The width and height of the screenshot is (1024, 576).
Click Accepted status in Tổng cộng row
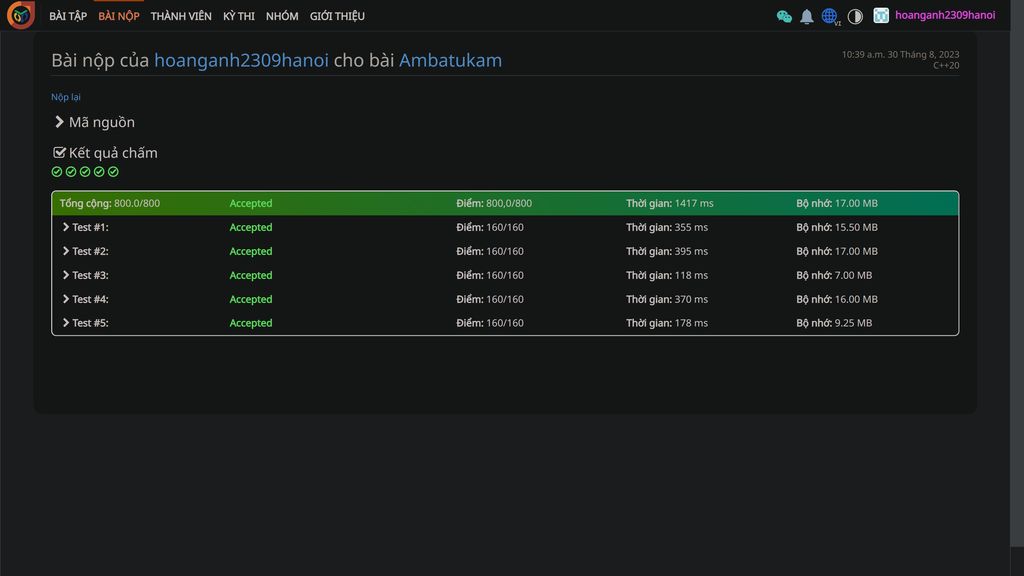coord(251,203)
